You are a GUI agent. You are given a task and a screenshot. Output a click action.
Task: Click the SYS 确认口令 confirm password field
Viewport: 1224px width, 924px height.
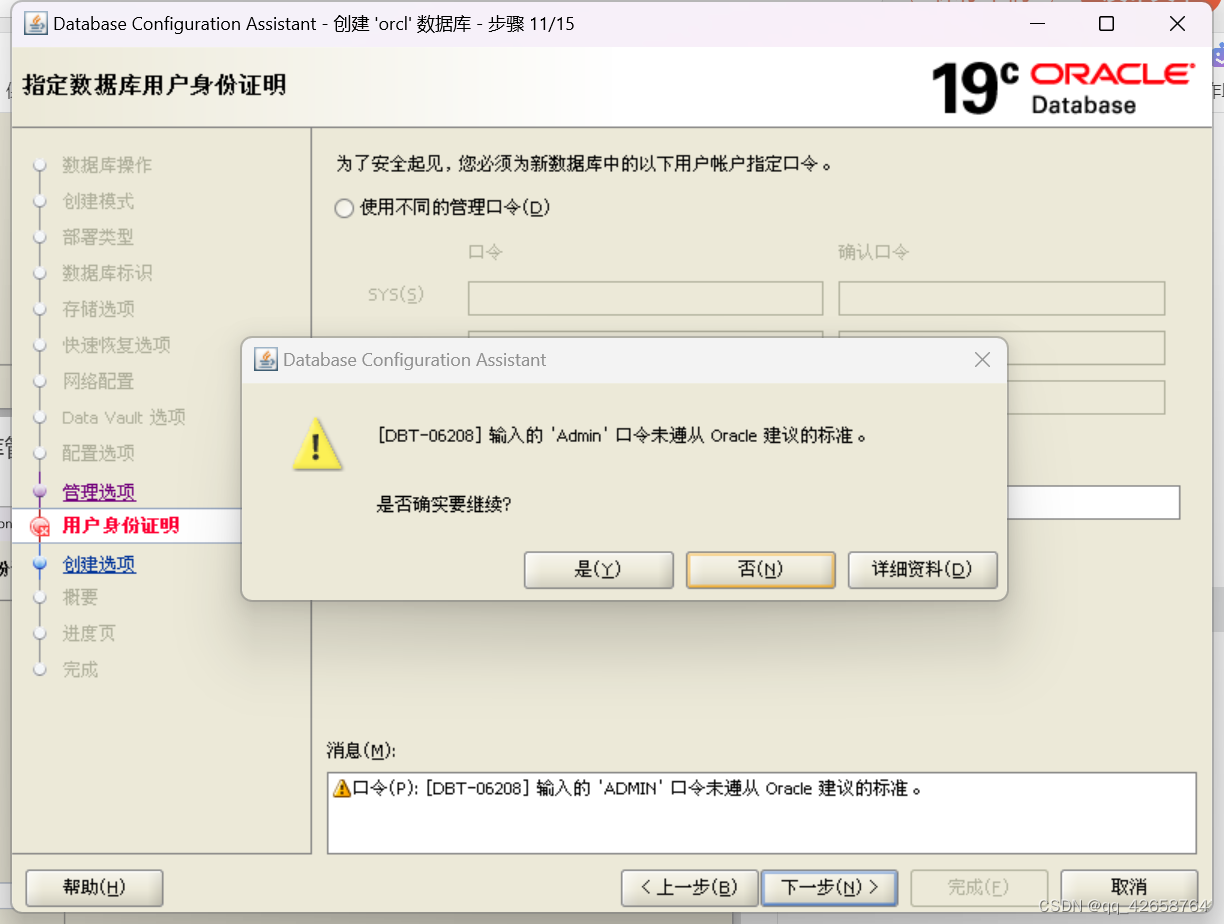[x=1001, y=298]
